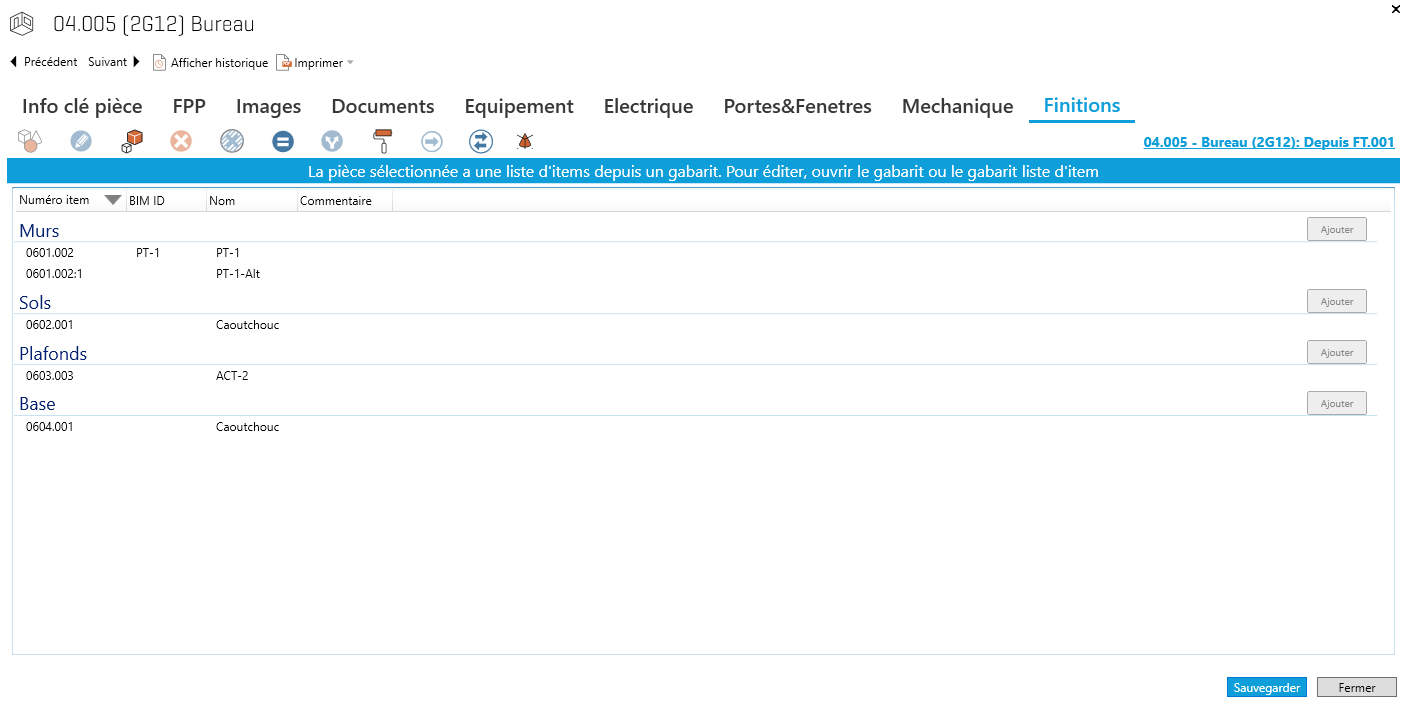Image resolution: width=1407 pixels, height=707 pixels.
Task: Click the pencil edit icon
Action: tap(81, 141)
